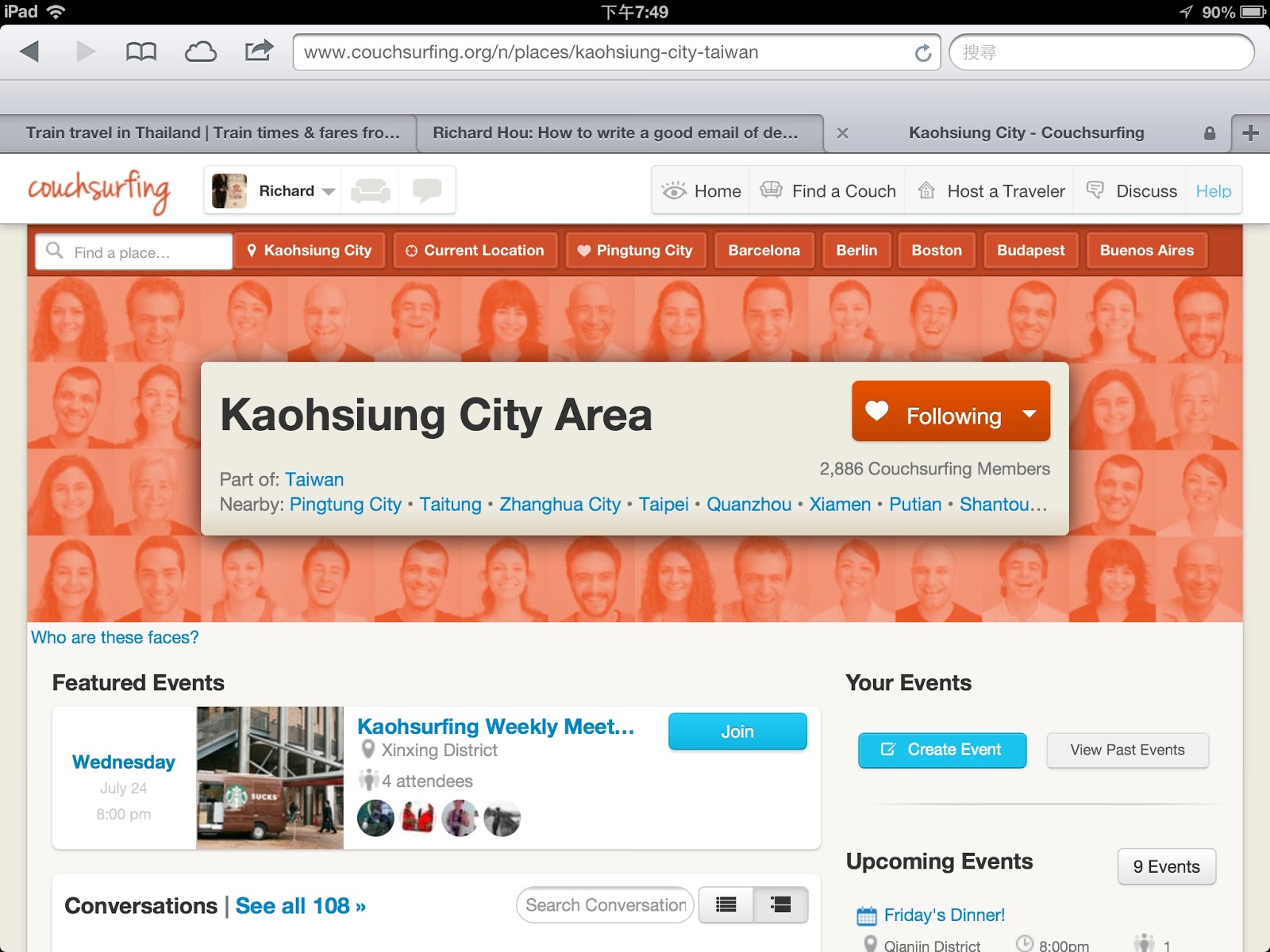Click the Home eye icon
This screenshot has height=952, width=1270.
(675, 190)
